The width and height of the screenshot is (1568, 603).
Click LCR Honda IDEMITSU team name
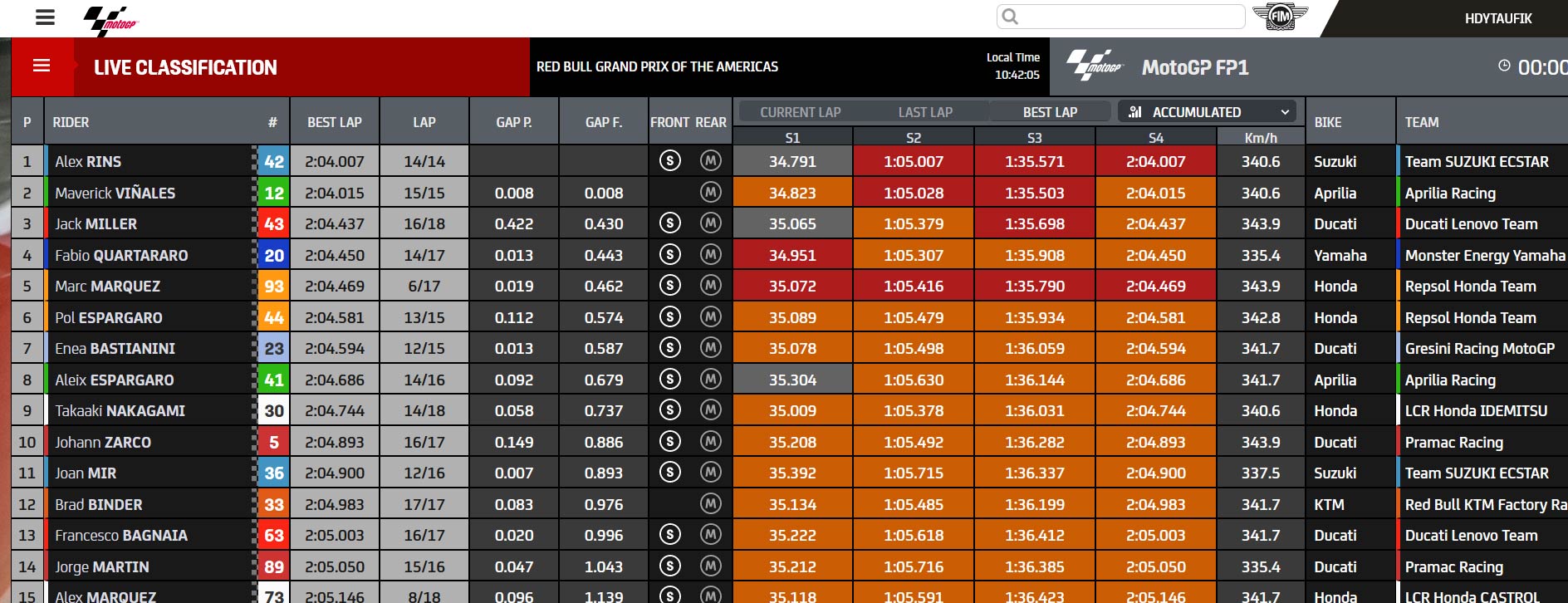tap(1476, 411)
